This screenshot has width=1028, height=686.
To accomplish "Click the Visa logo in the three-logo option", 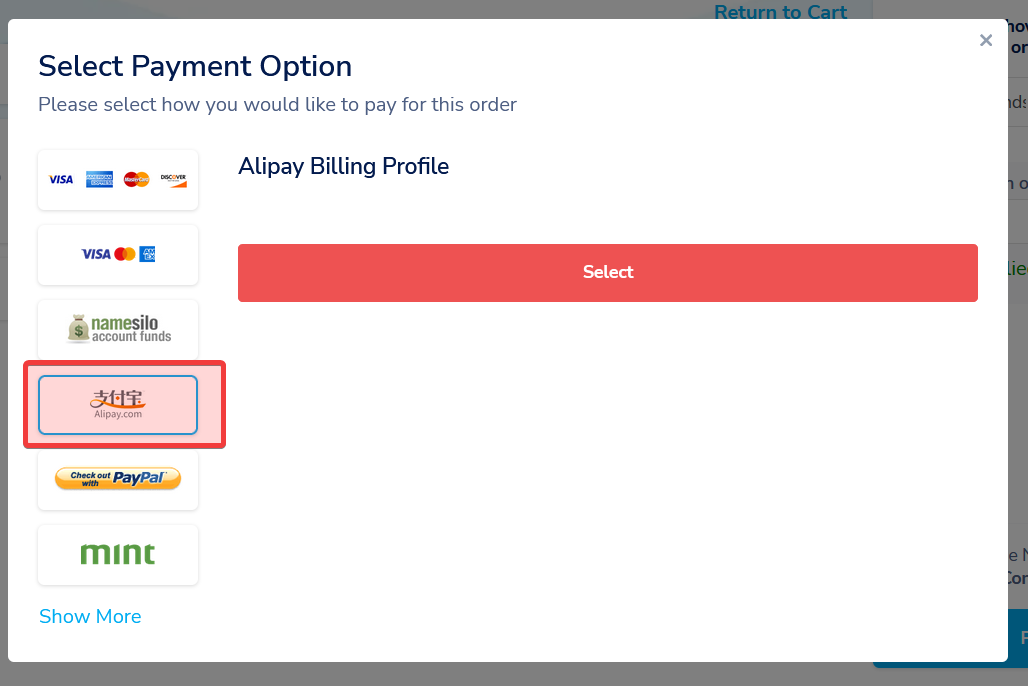I will (96, 254).
